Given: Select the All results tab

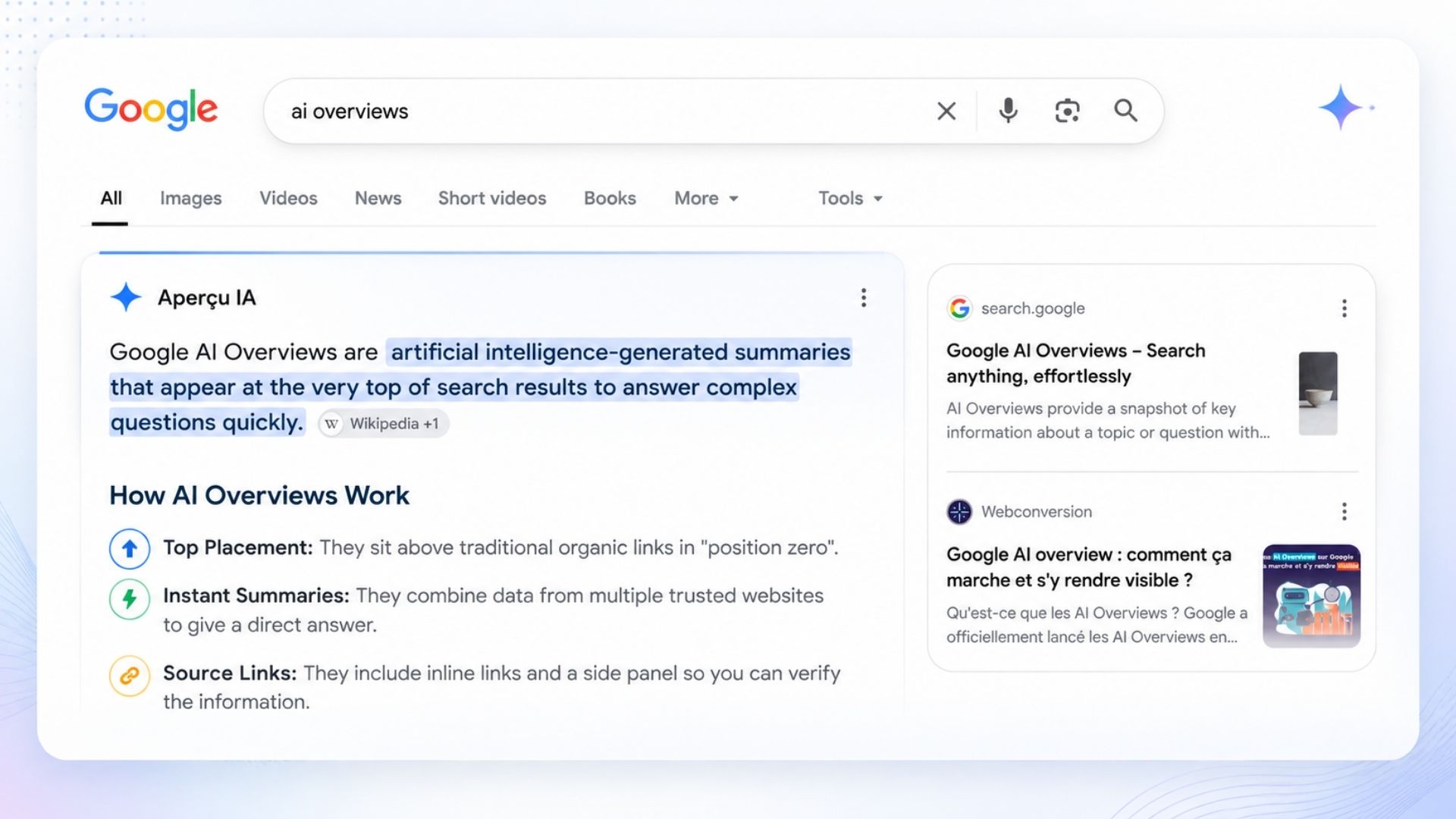Looking at the screenshot, I should pyautogui.click(x=111, y=199).
